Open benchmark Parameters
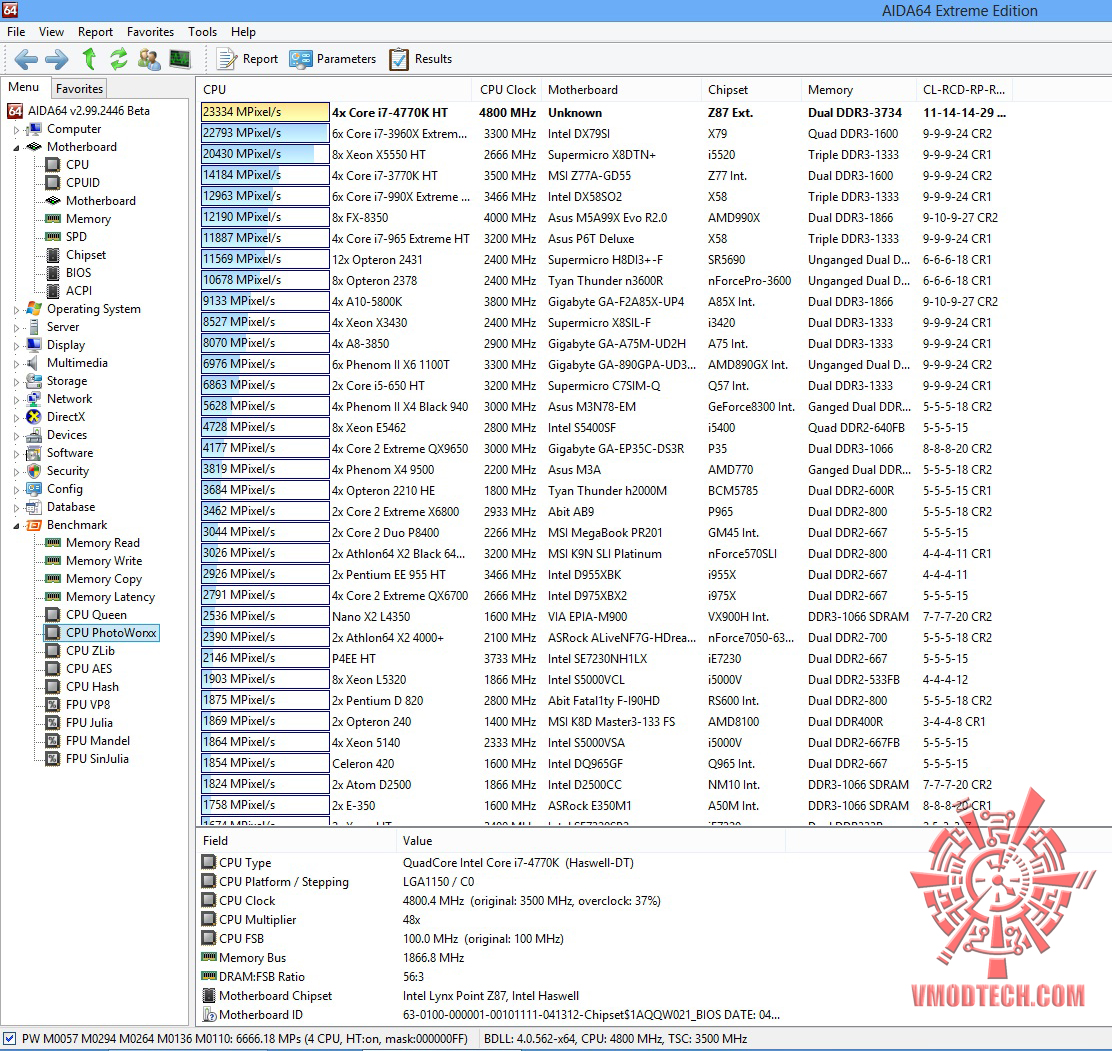The image size is (1112, 1051). (333, 59)
